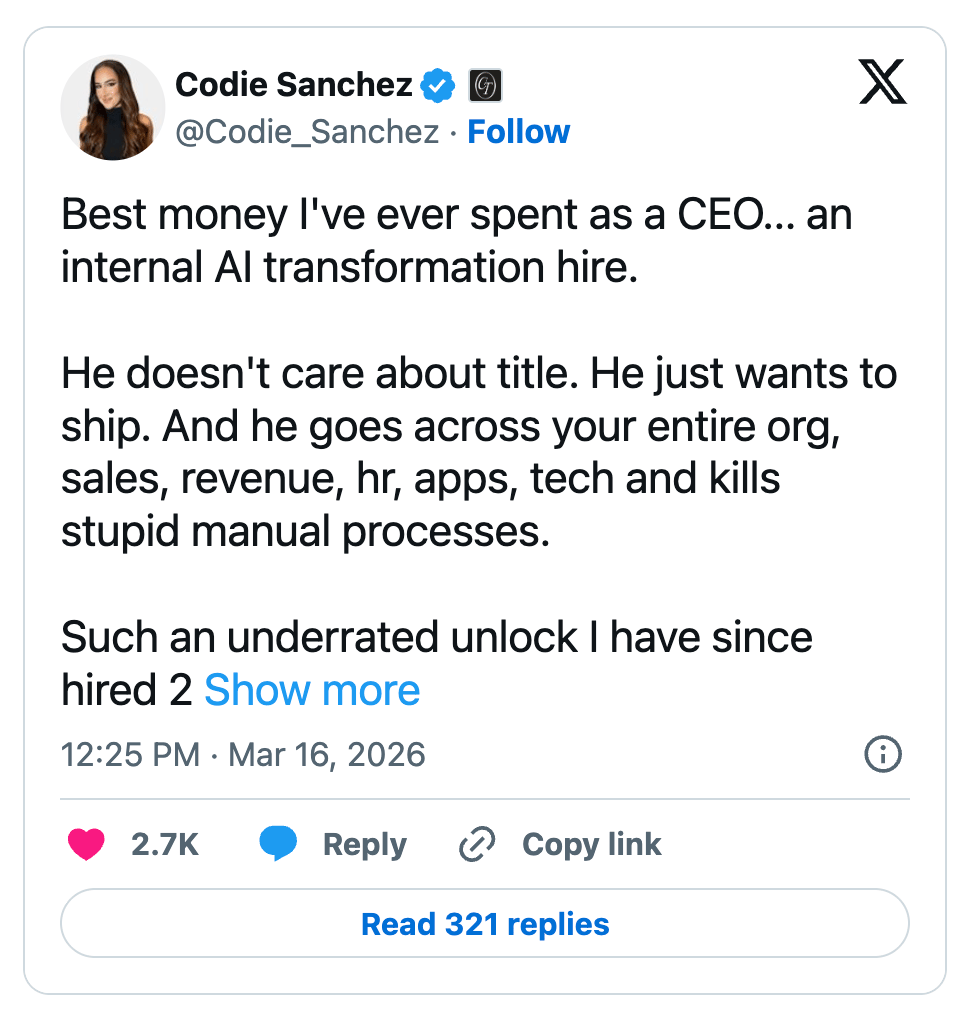Click the paragraph starting "Best money I've ever spent"
978x1022 pixels.
pyautogui.click(x=455, y=243)
